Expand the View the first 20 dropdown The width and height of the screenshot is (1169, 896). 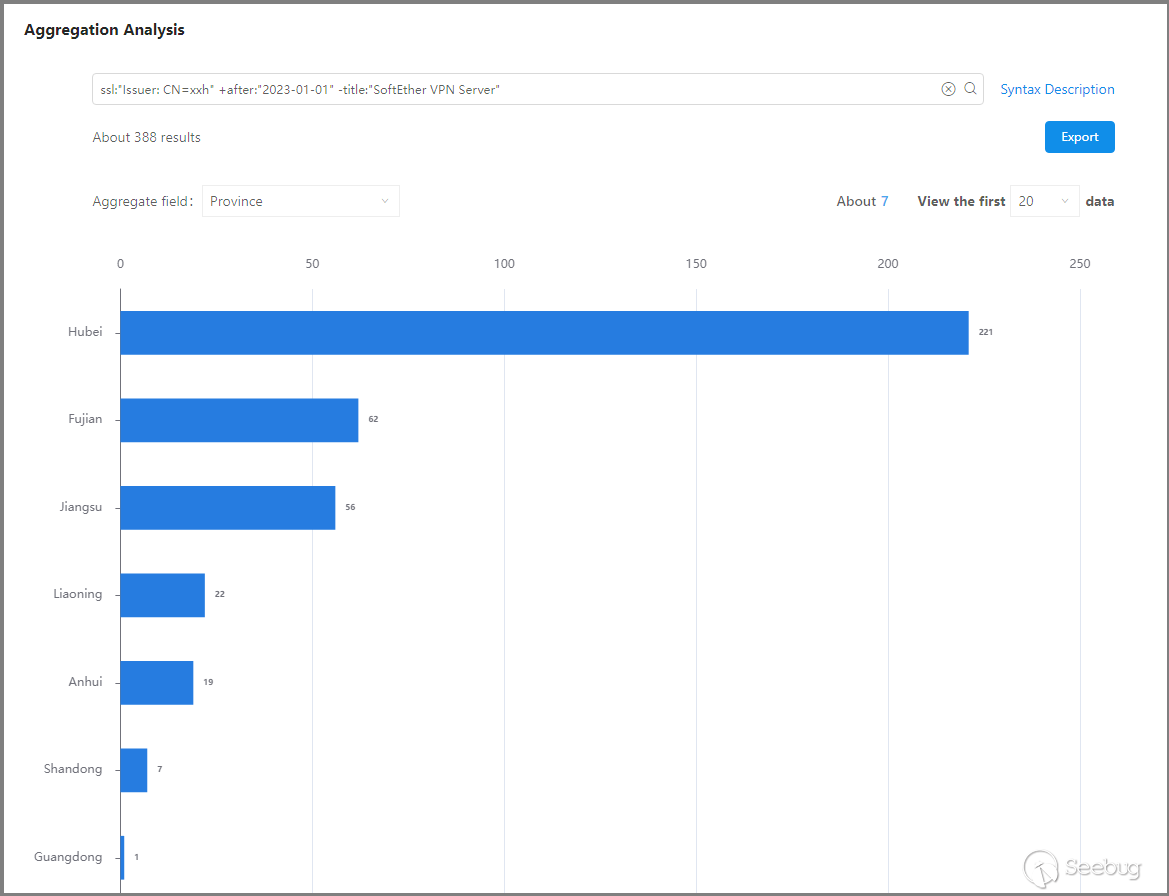(x=1044, y=201)
